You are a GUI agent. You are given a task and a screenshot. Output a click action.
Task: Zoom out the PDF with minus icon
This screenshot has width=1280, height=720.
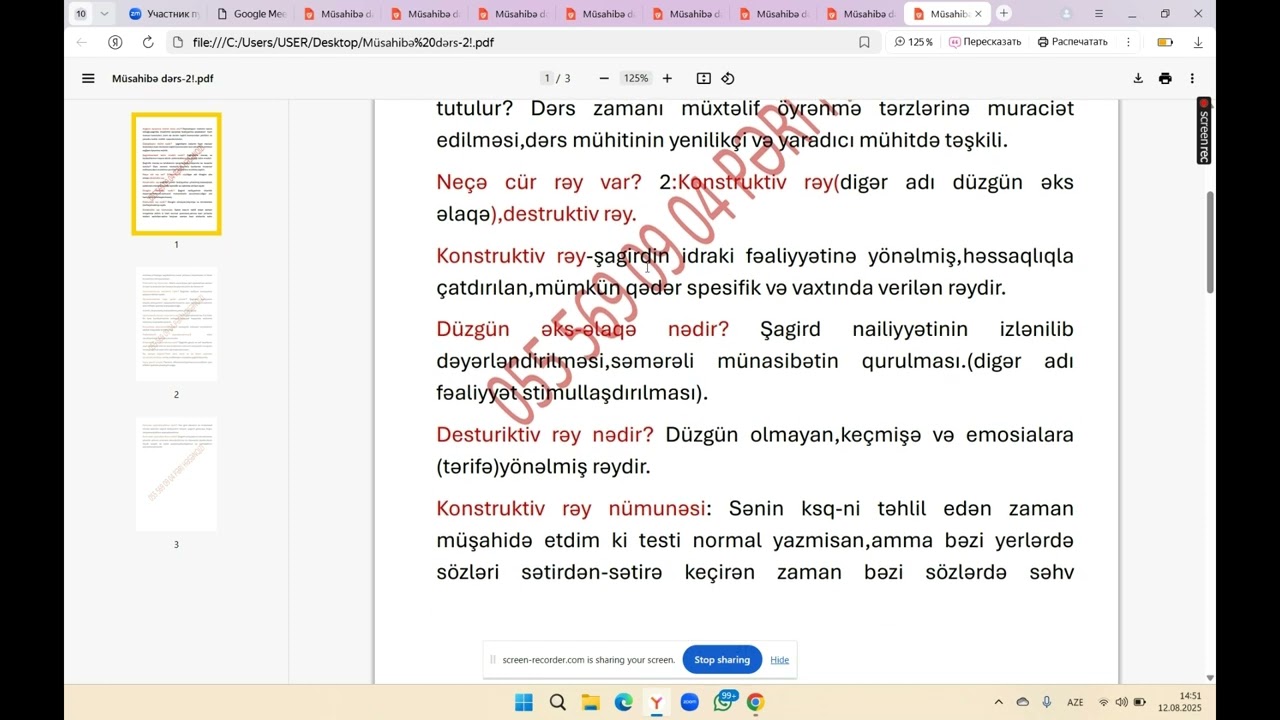click(604, 78)
